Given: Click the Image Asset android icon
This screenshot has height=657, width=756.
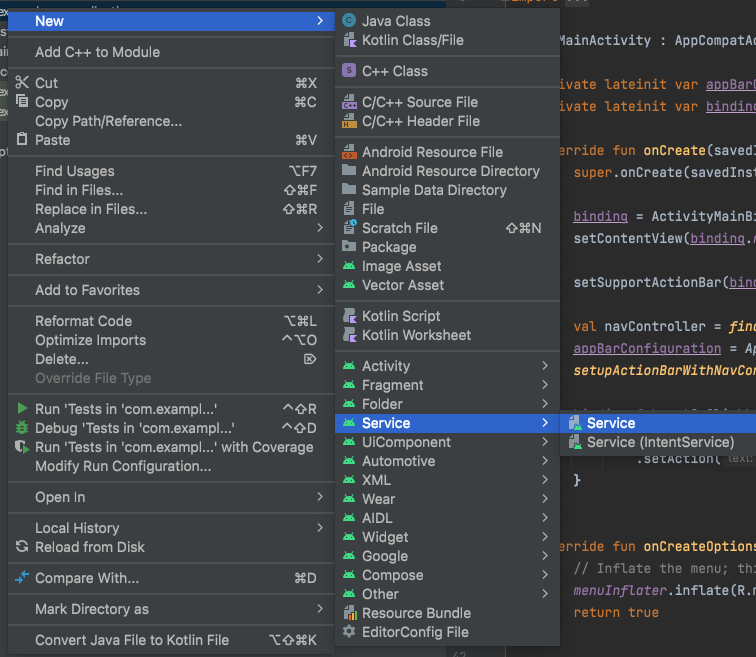Looking at the screenshot, I should [349, 266].
